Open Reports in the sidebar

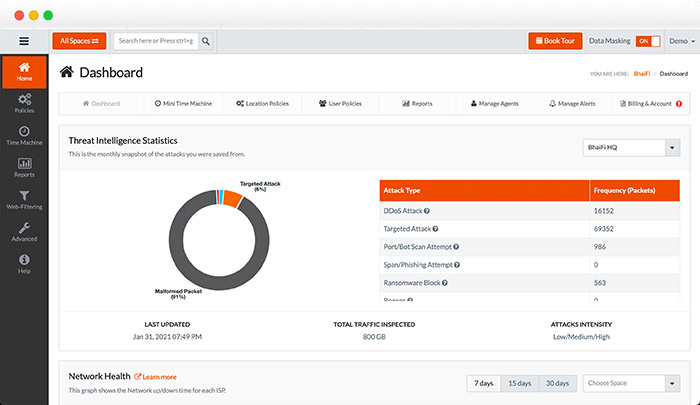click(x=24, y=167)
